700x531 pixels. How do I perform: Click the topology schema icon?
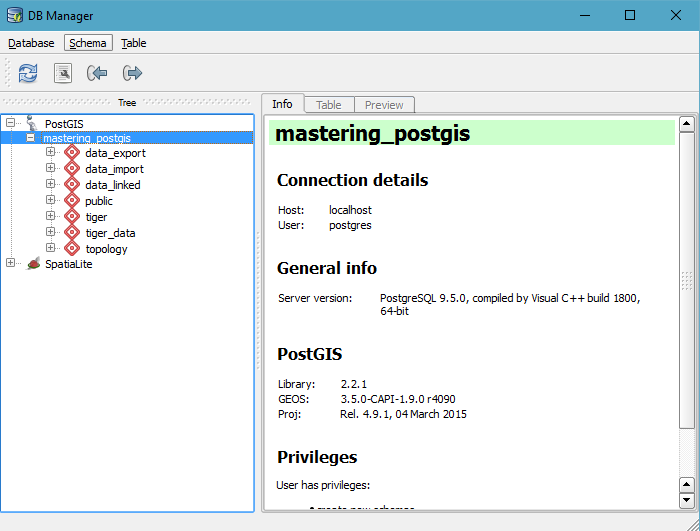[x=71, y=249]
